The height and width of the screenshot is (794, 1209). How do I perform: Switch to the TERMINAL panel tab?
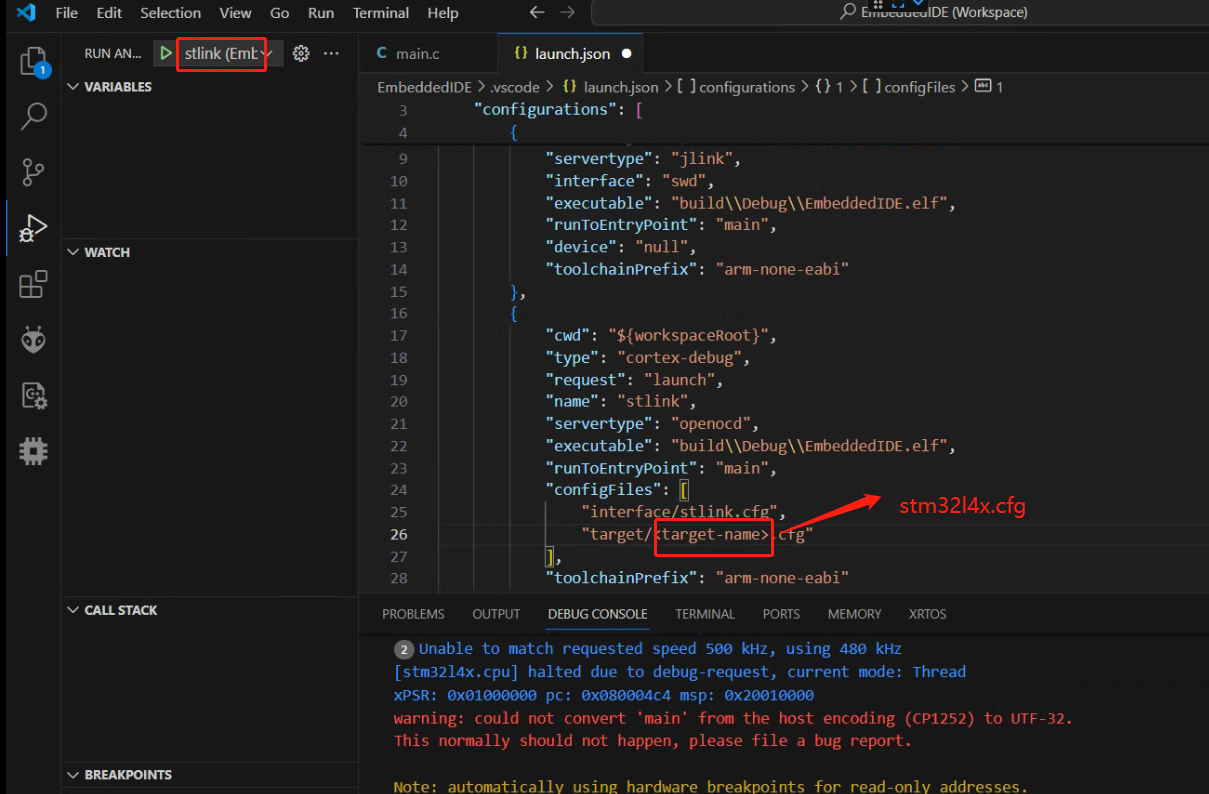click(705, 614)
